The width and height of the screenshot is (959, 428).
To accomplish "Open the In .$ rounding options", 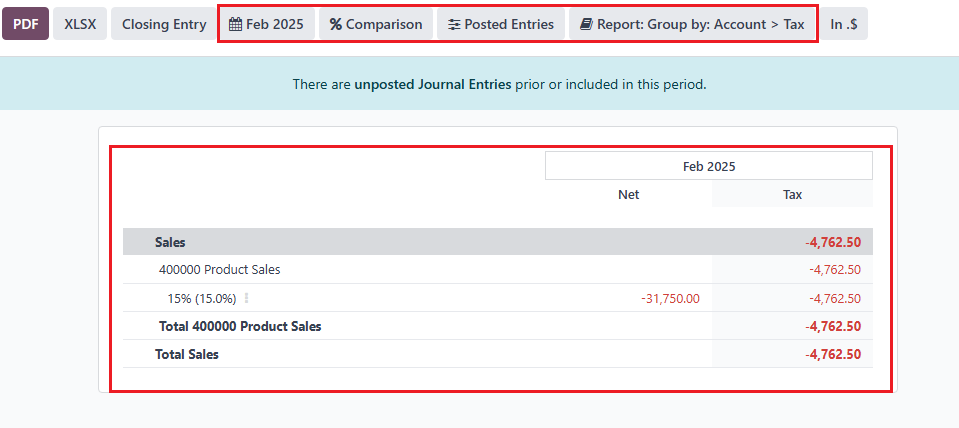I will pos(843,24).
